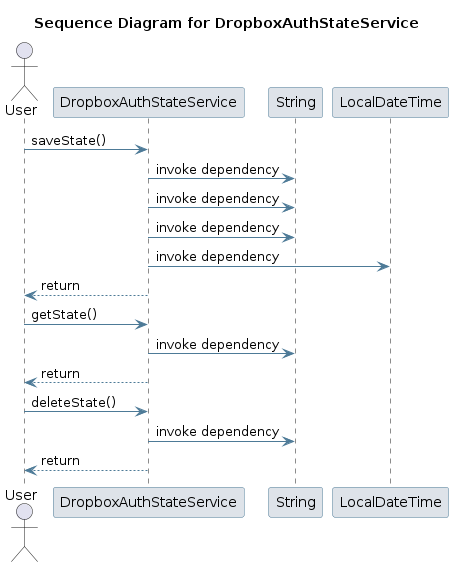
Task: Click the 'return' label just above getState()
Action: [x=60, y=286]
